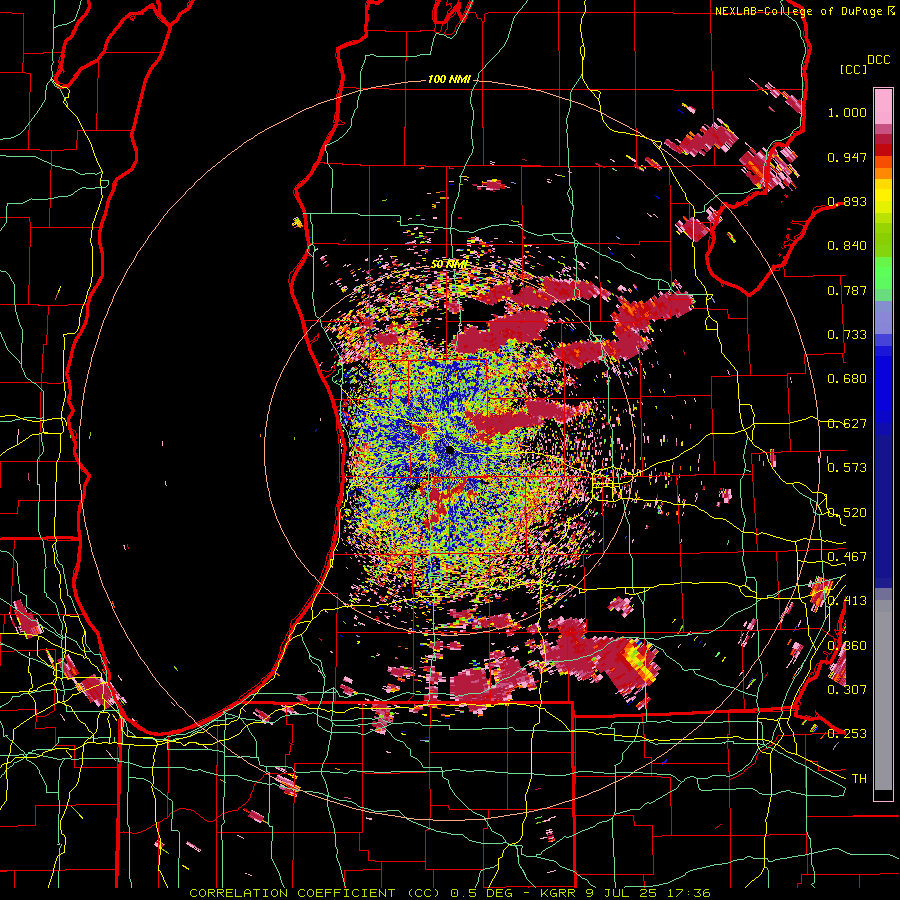The image size is (900, 900).
Task: Select the 0.787 scale value
Action: click(x=847, y=290)
